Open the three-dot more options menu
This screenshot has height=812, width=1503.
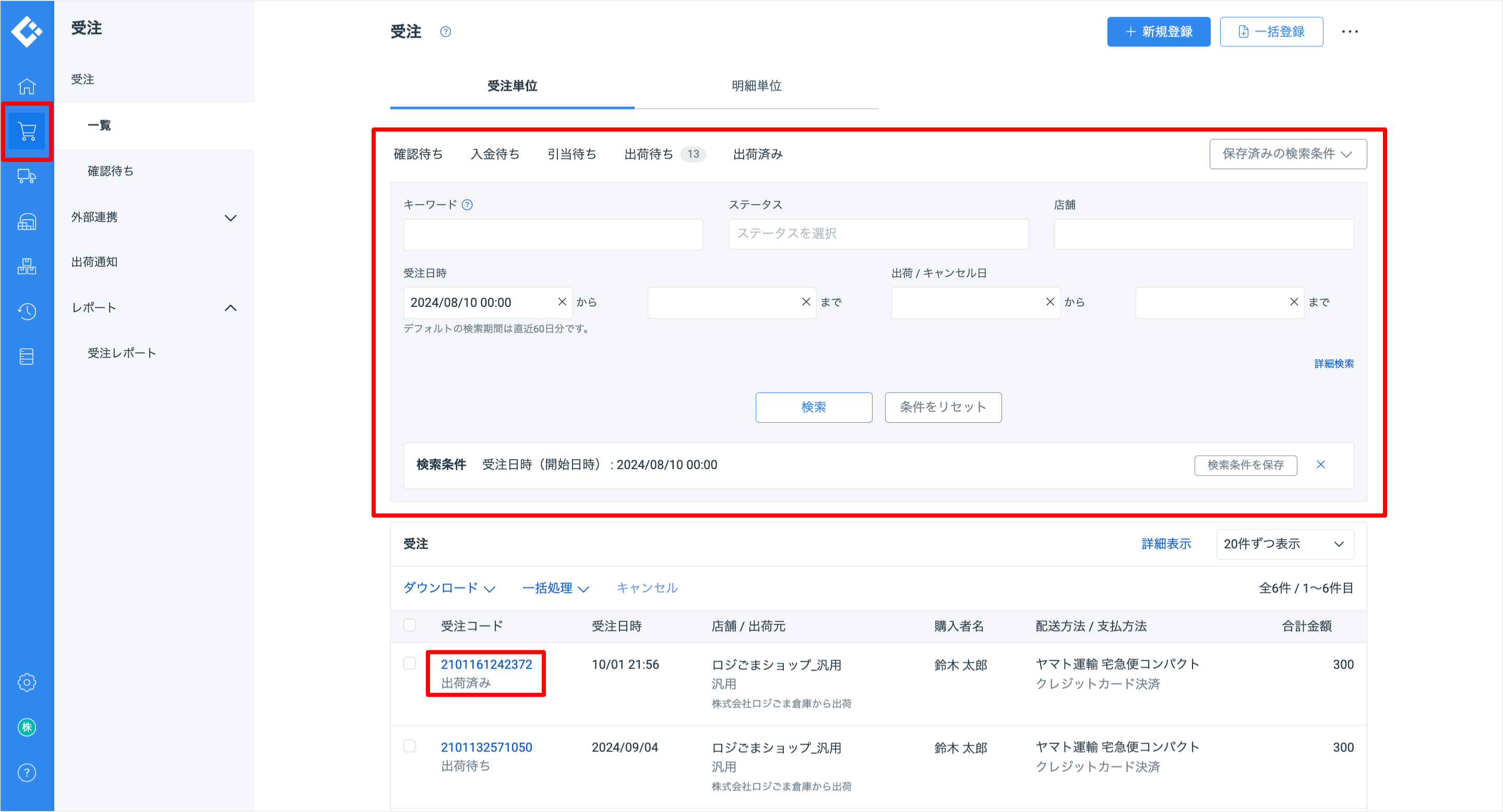click(x=1350, y=32)
